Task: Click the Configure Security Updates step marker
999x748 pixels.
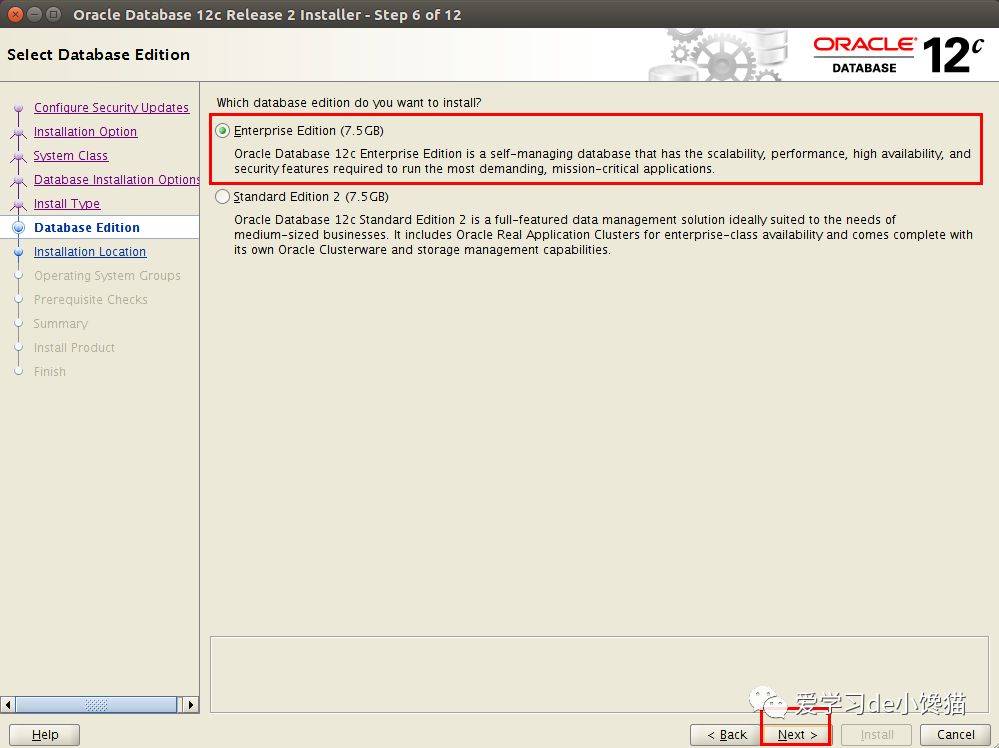Action: [x=18, y=108]
